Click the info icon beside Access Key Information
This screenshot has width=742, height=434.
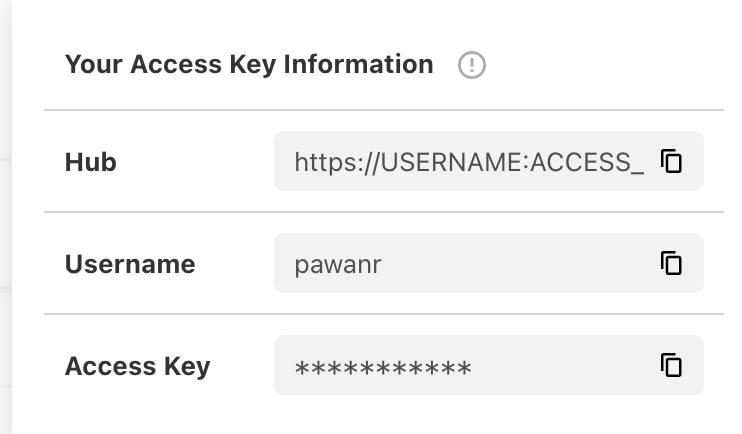[471, 66]
